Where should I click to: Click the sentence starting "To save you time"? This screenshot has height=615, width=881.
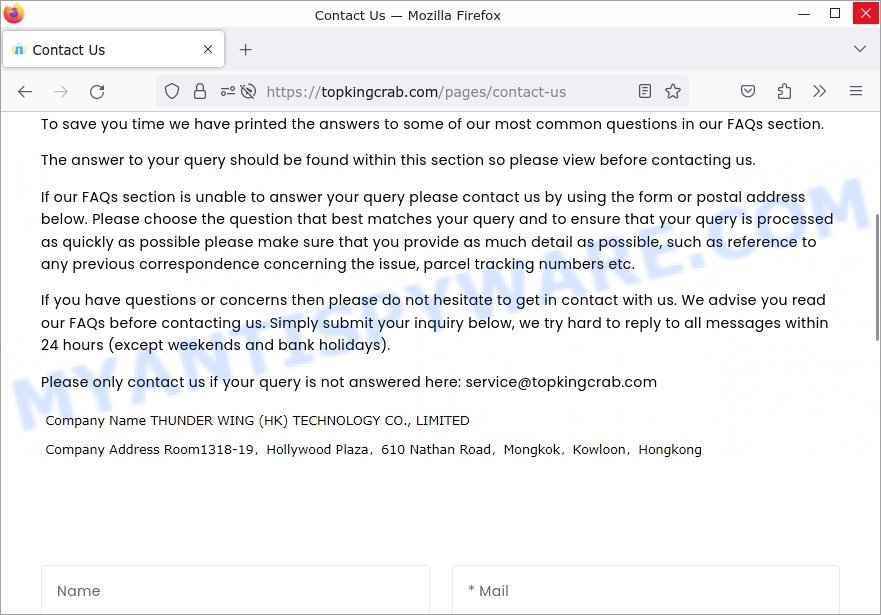point(433,124)
